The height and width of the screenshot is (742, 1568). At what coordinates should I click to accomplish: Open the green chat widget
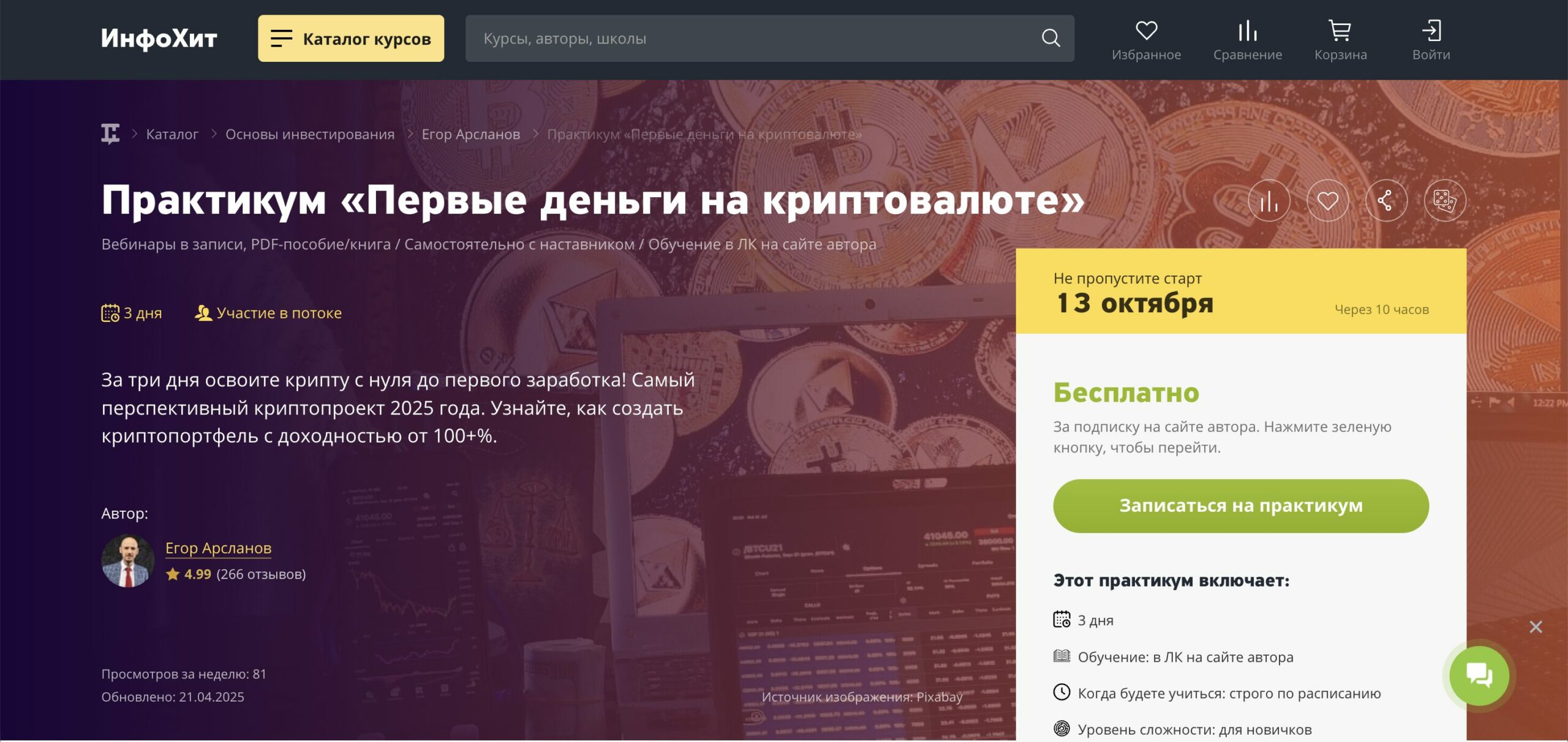coord(1479,676)
